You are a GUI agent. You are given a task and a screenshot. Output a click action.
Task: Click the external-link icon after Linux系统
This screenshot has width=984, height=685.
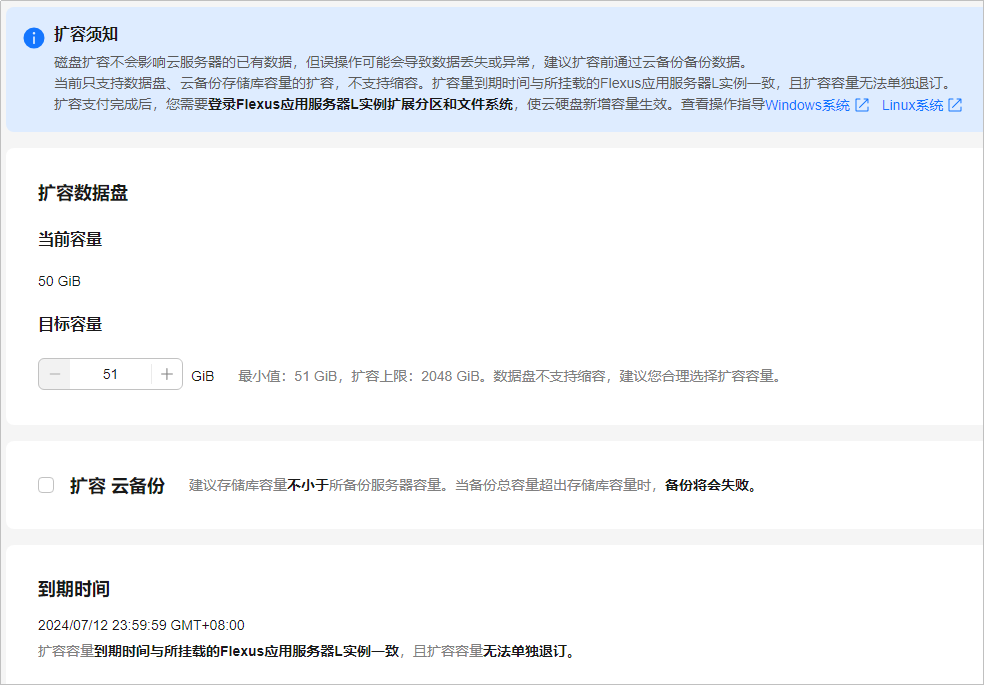[x=955, y=105]
